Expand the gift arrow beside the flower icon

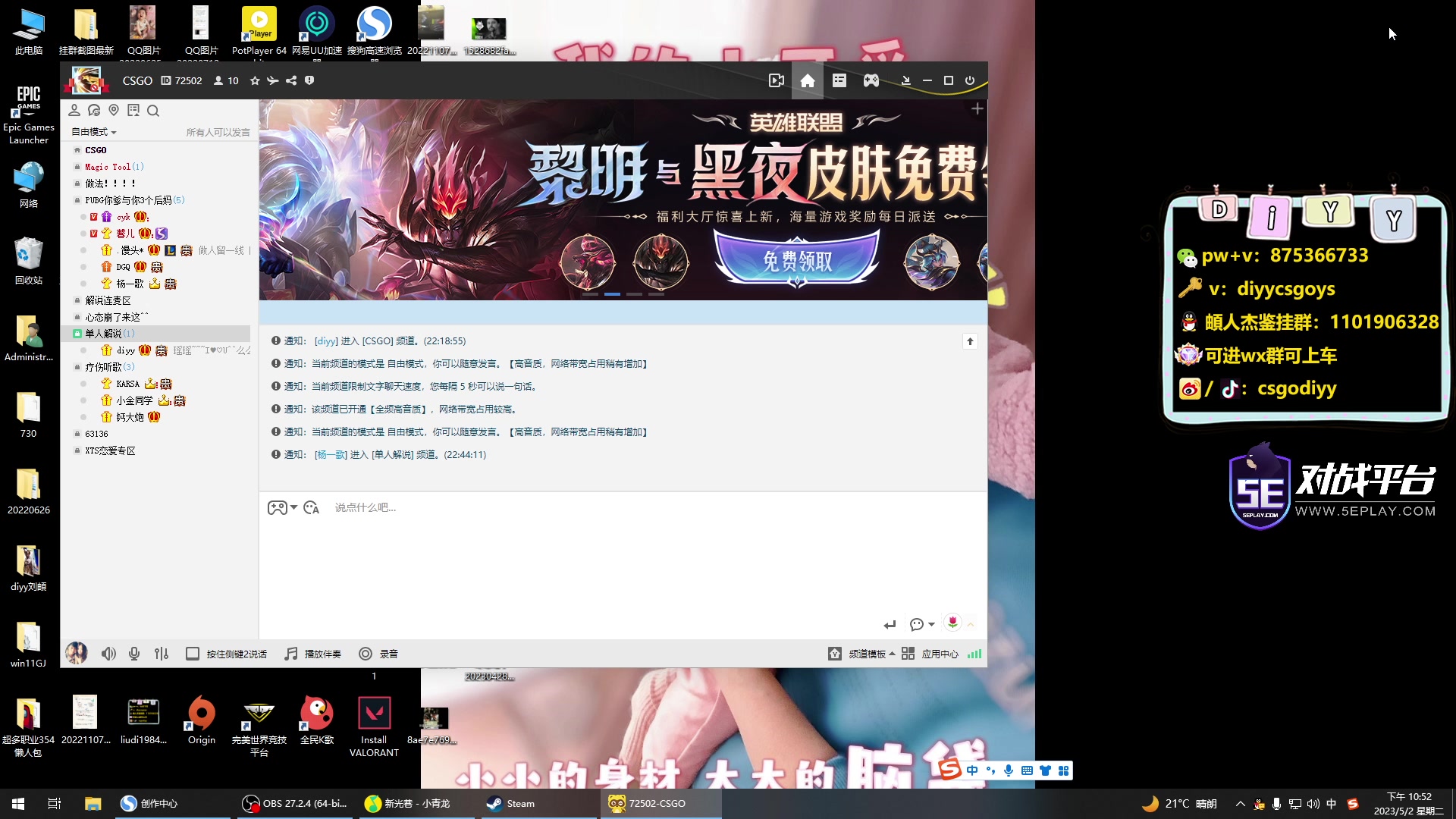click(x=971, y=625)
